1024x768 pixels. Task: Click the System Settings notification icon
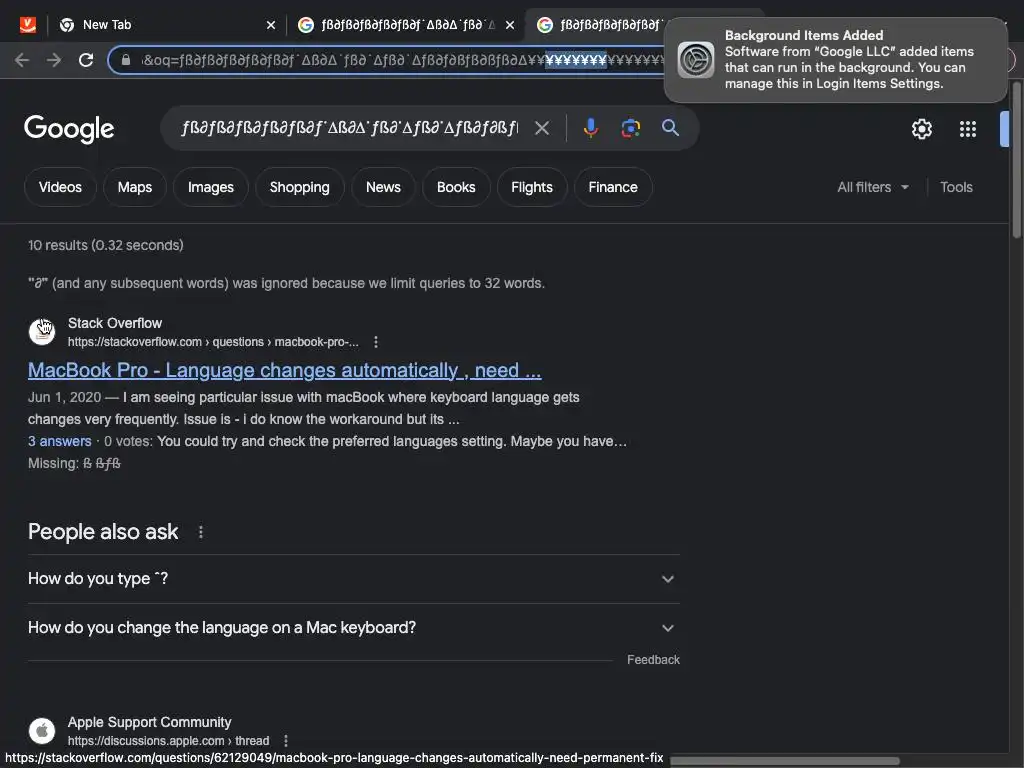pyautogui.click(x=696, y=59)
